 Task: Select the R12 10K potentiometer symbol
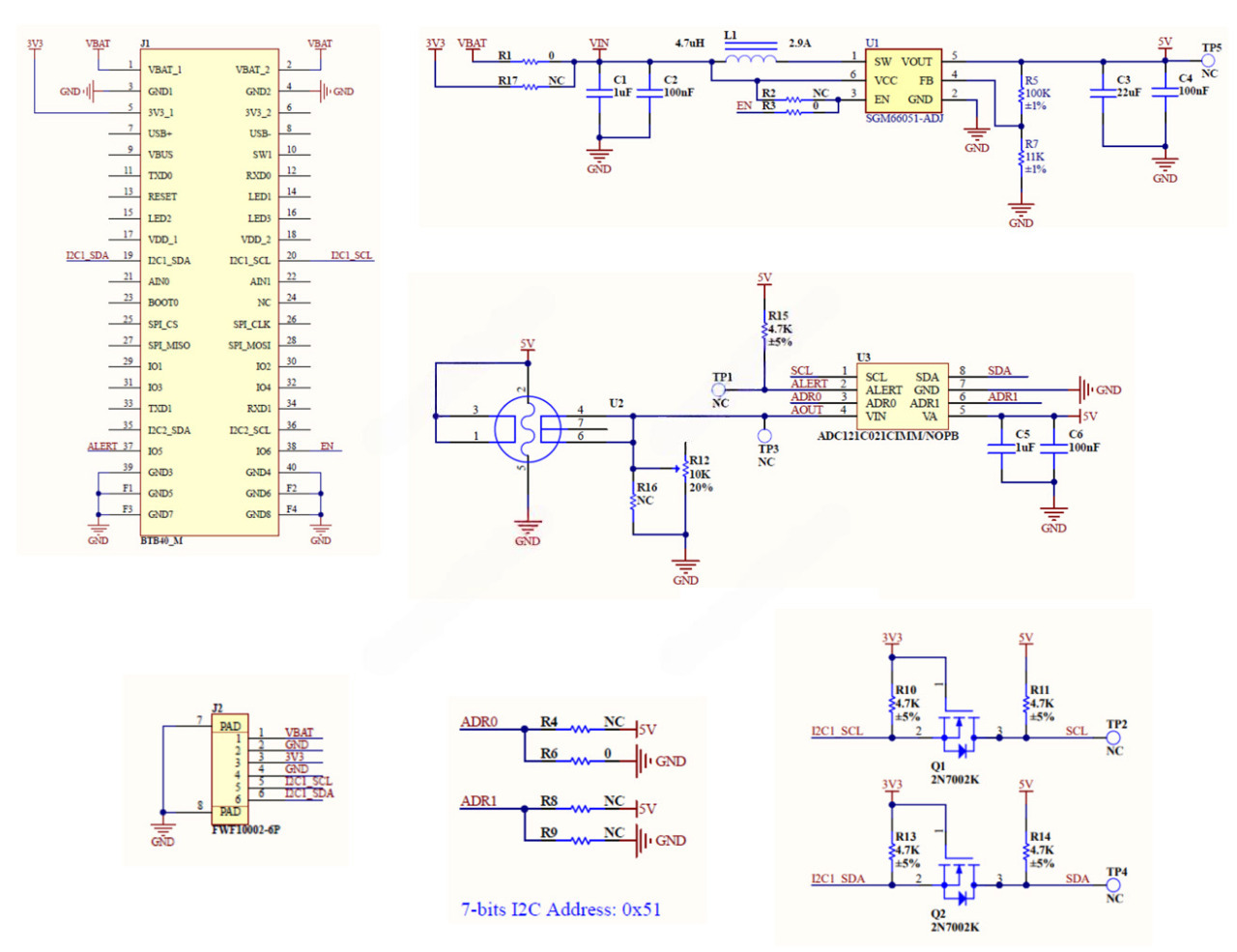click(x=685, y=470)
